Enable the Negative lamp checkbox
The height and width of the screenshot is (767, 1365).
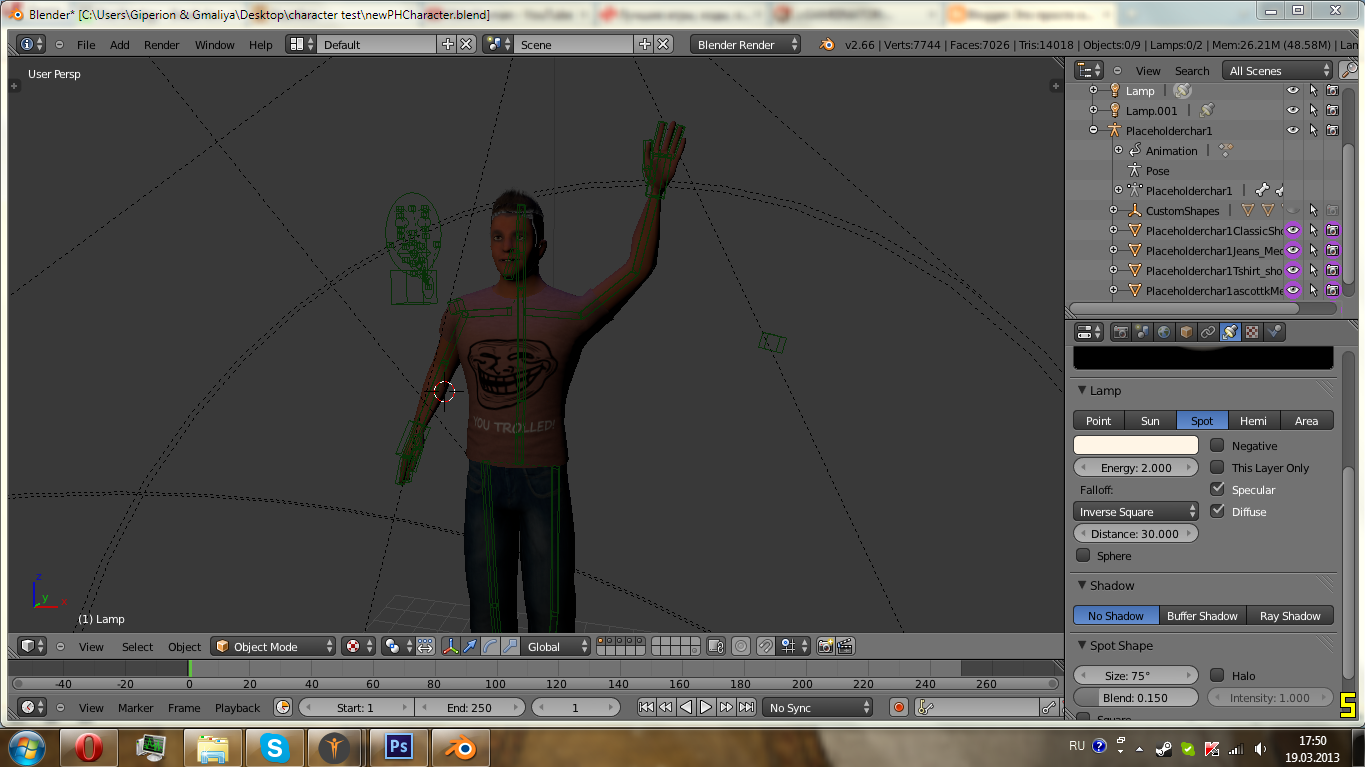[1217, 445]
